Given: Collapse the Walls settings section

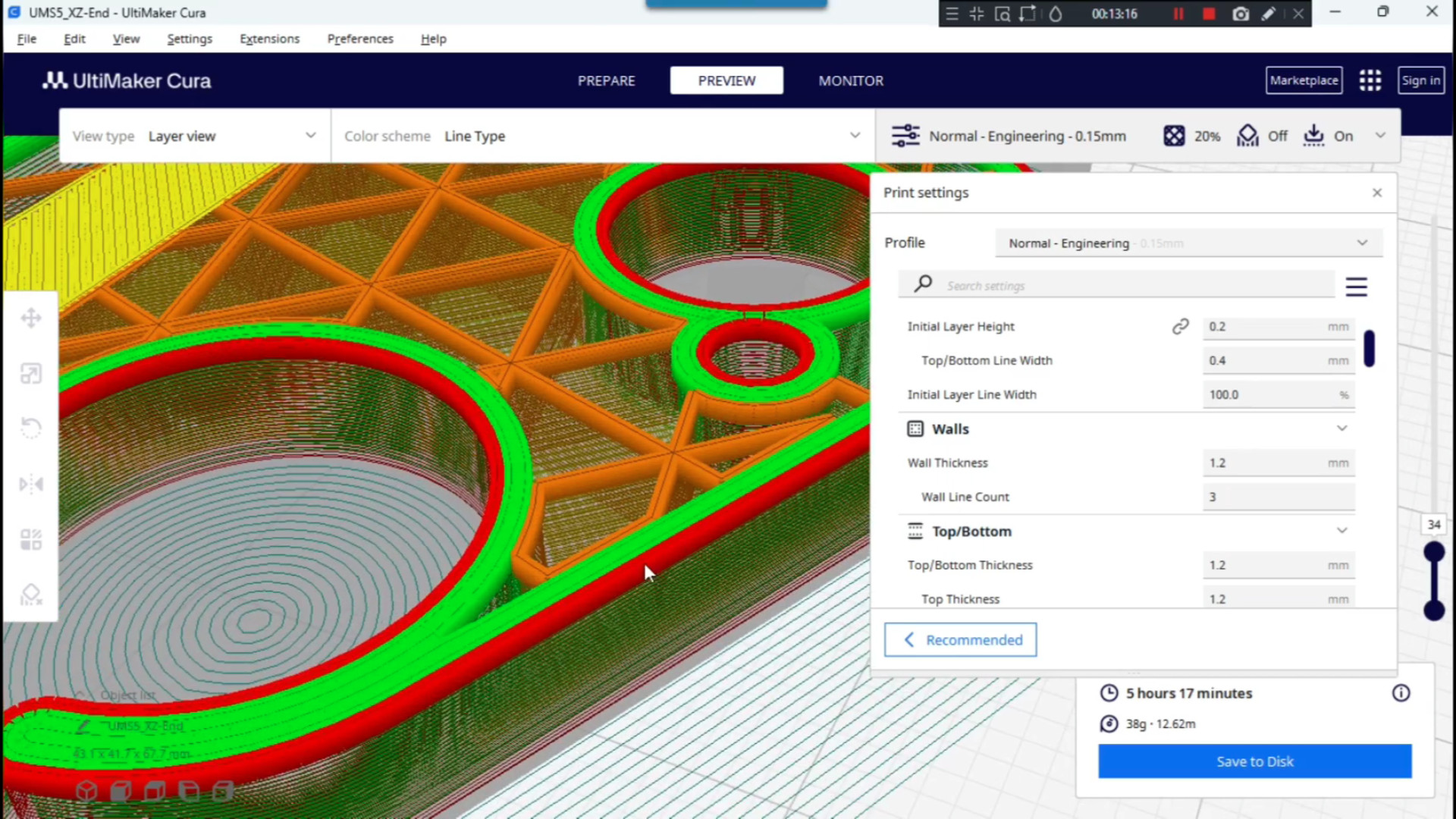Looking at the screenshot, I should pyautogui.click(x=1341, y=428).
